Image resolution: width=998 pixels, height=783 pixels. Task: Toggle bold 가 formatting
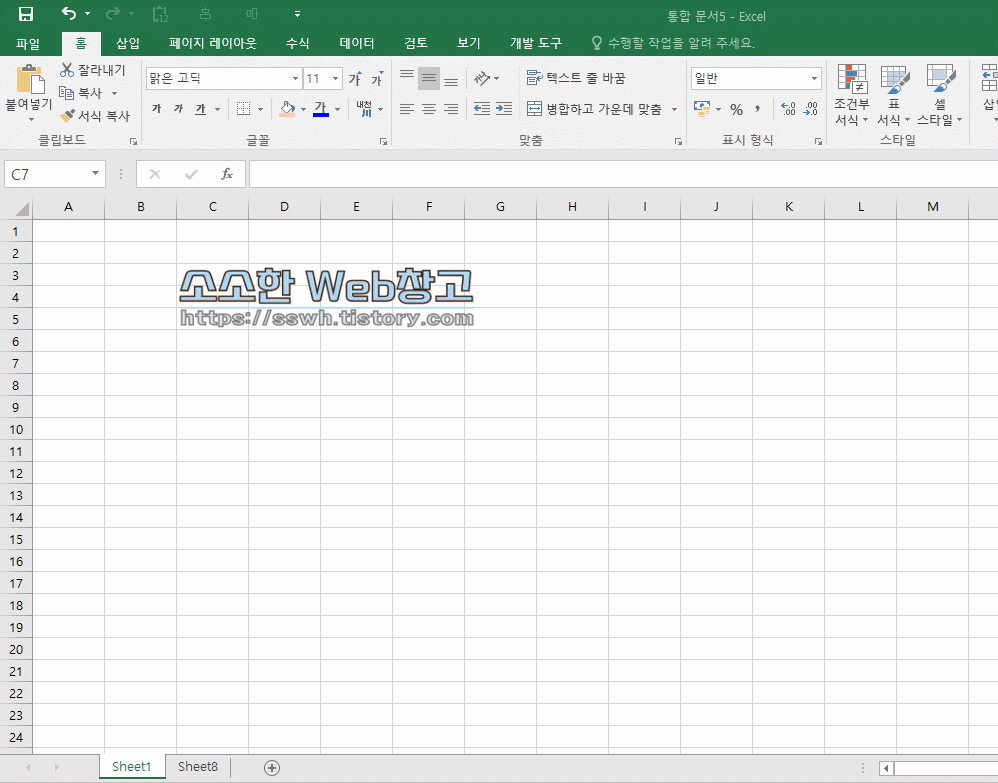click(157, 109)
